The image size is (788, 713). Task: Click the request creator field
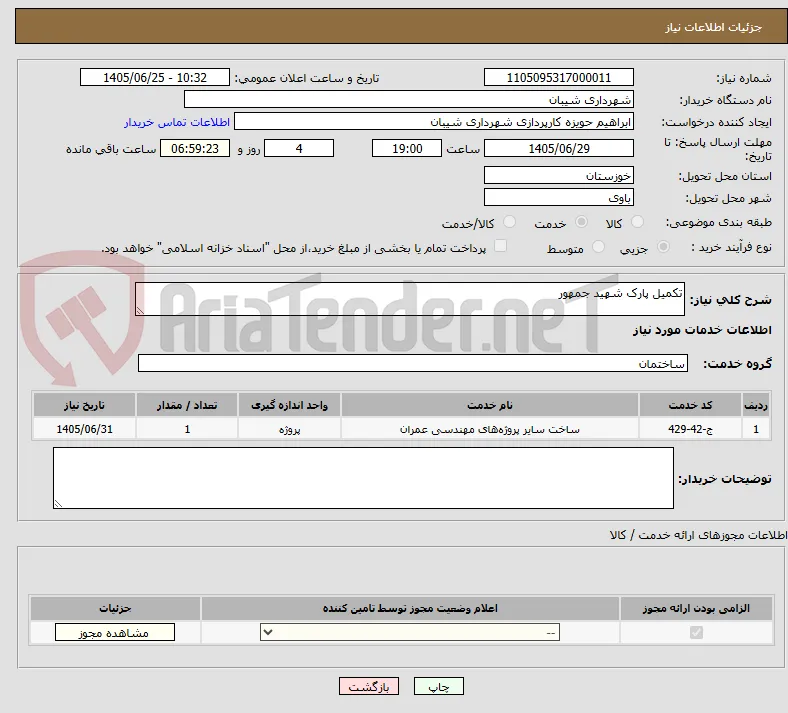[434, 122]
